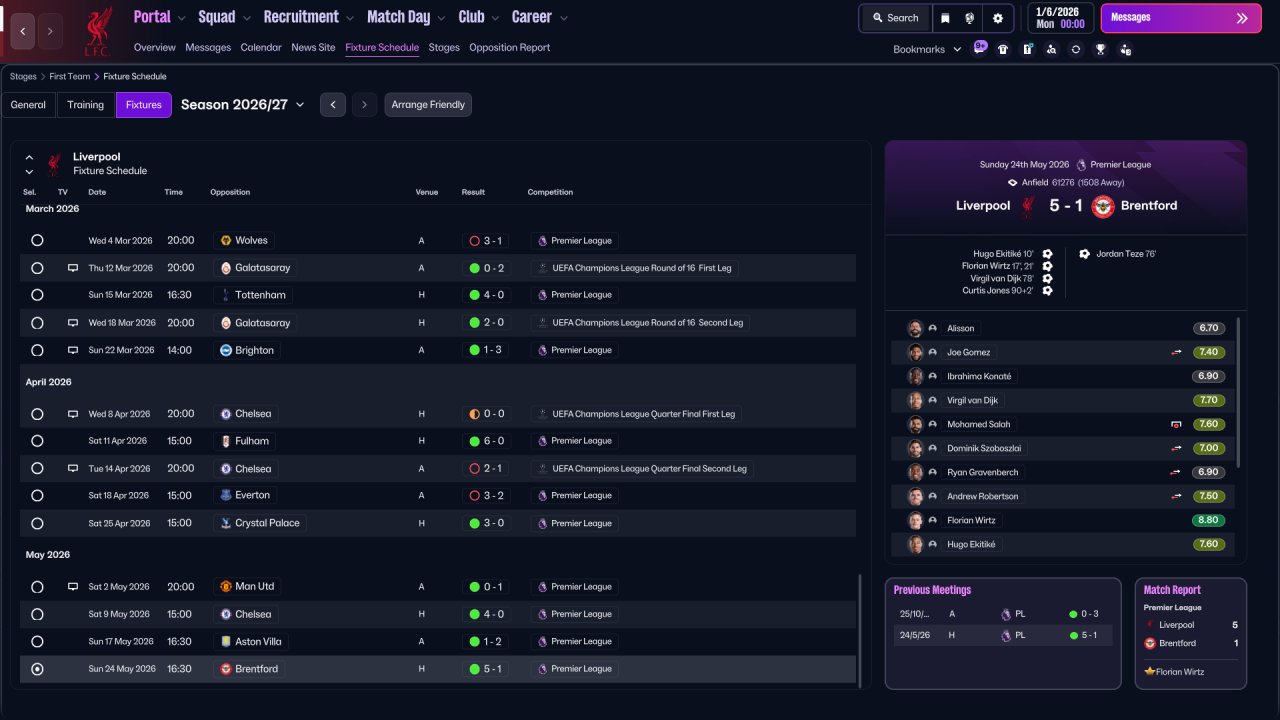This screenshot has width=1280, height=720.
Task: Collapse the Liverpool Fixture Schedule panel arrows
Action: click(x=29, y=164)
